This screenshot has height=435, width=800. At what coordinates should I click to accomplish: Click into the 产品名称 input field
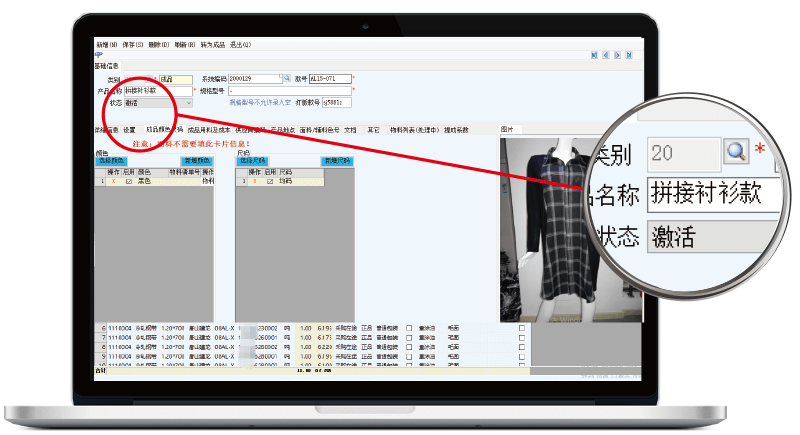pyautogui.click(x=158, y=91)
